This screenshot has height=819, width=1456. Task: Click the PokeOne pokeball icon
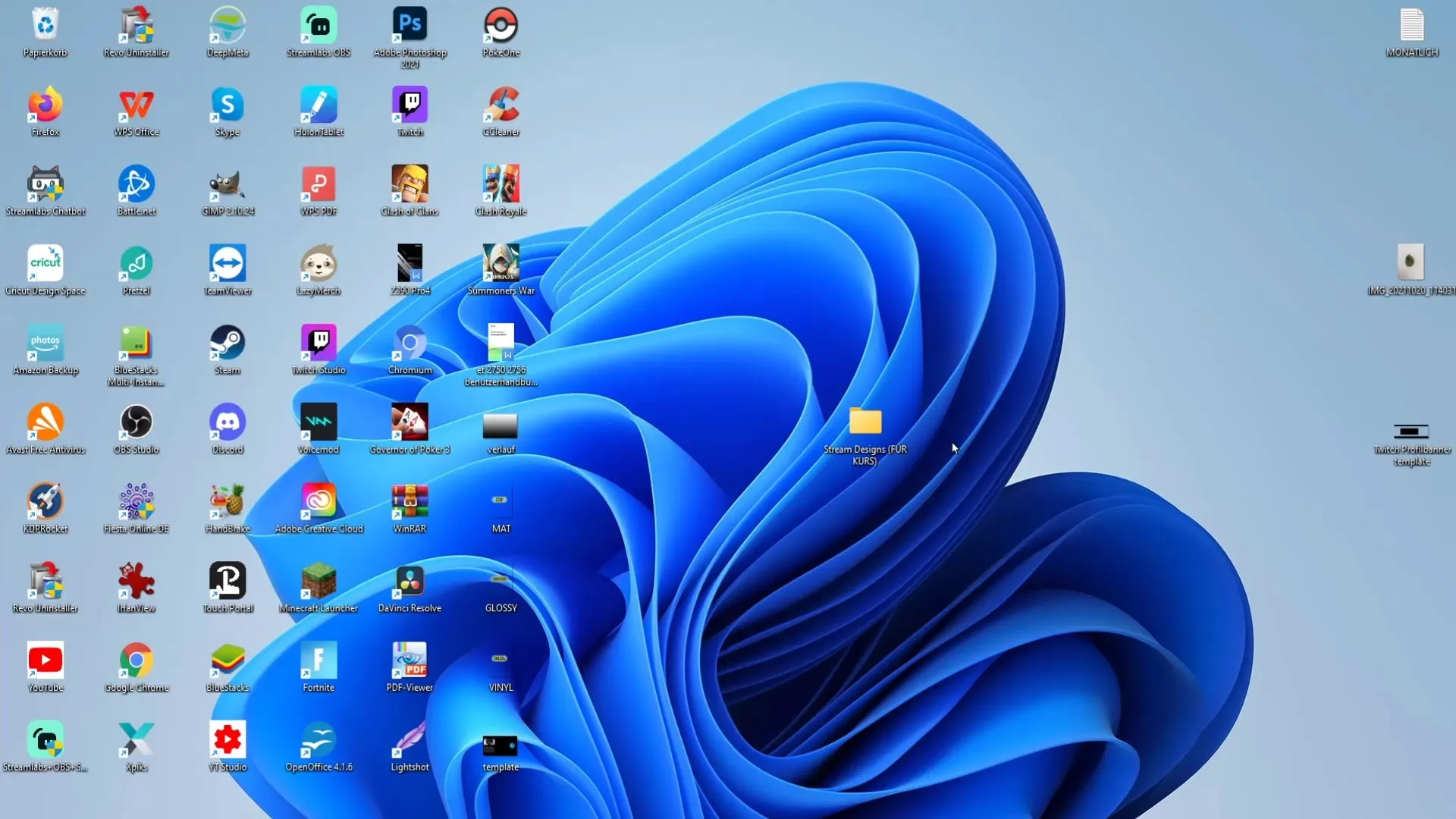(x=500, y=25)
